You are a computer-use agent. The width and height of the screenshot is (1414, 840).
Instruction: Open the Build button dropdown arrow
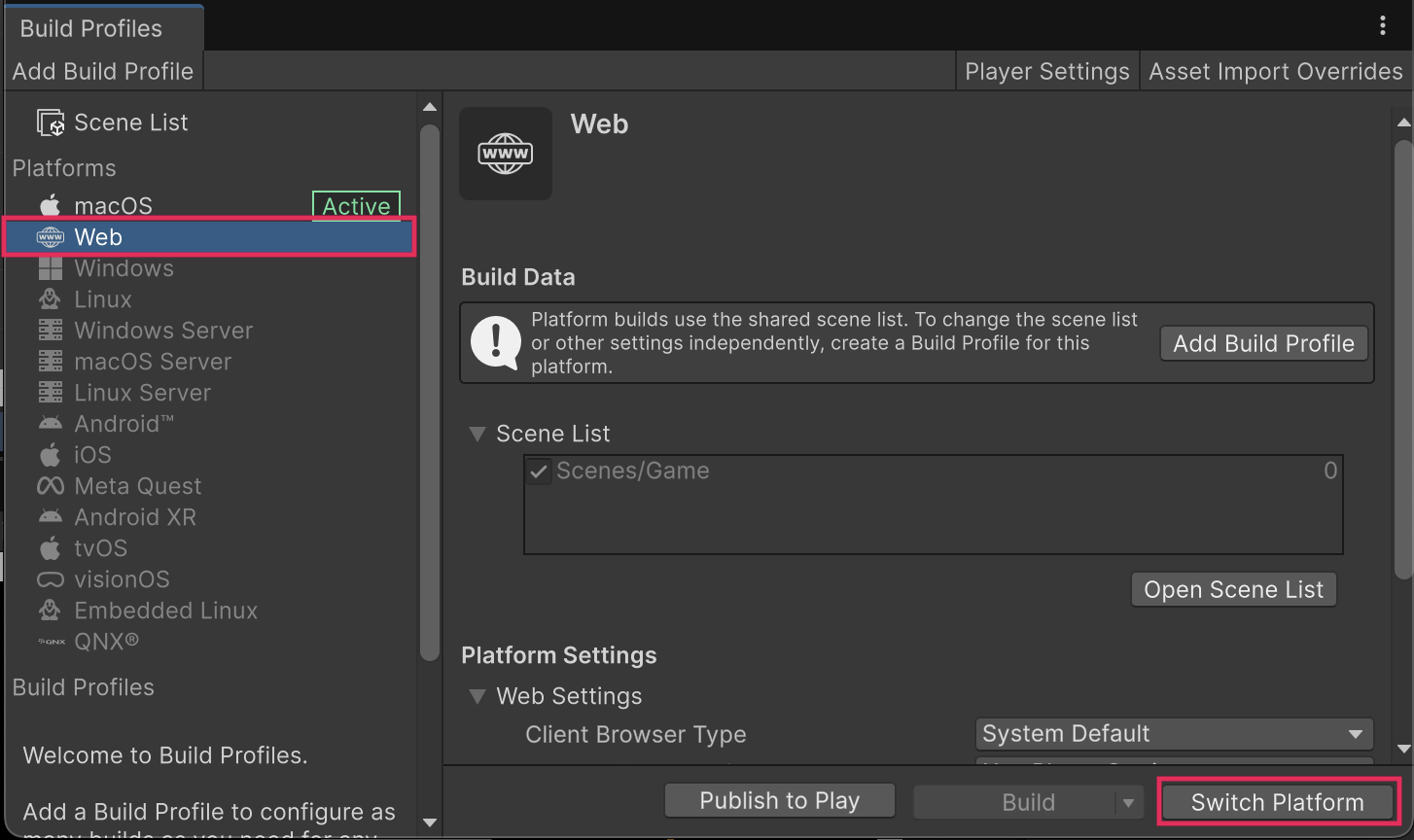click(x=1128, y=803)
